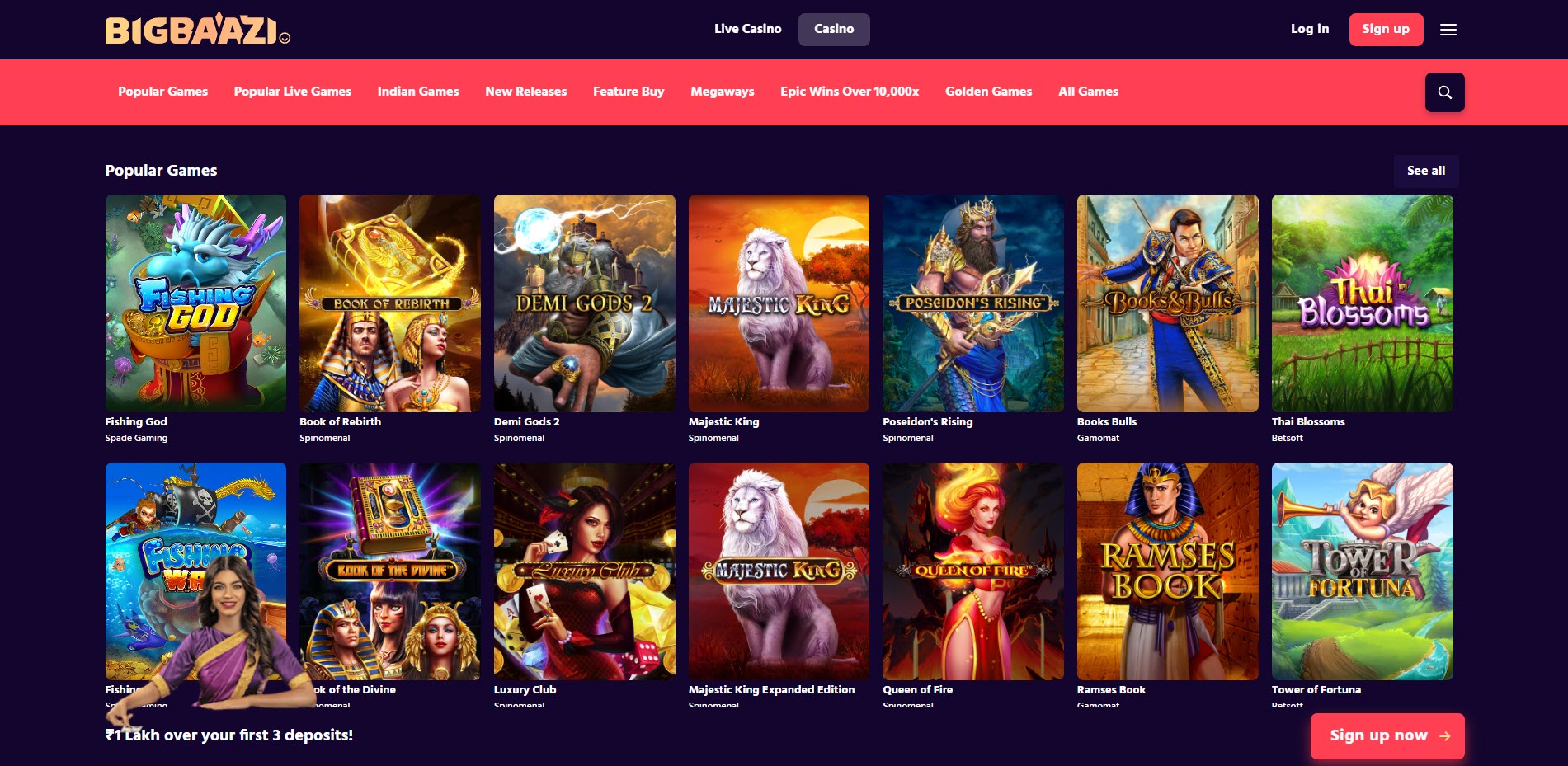Open Book of the Divine thumbnail

(x=390, y=571)
